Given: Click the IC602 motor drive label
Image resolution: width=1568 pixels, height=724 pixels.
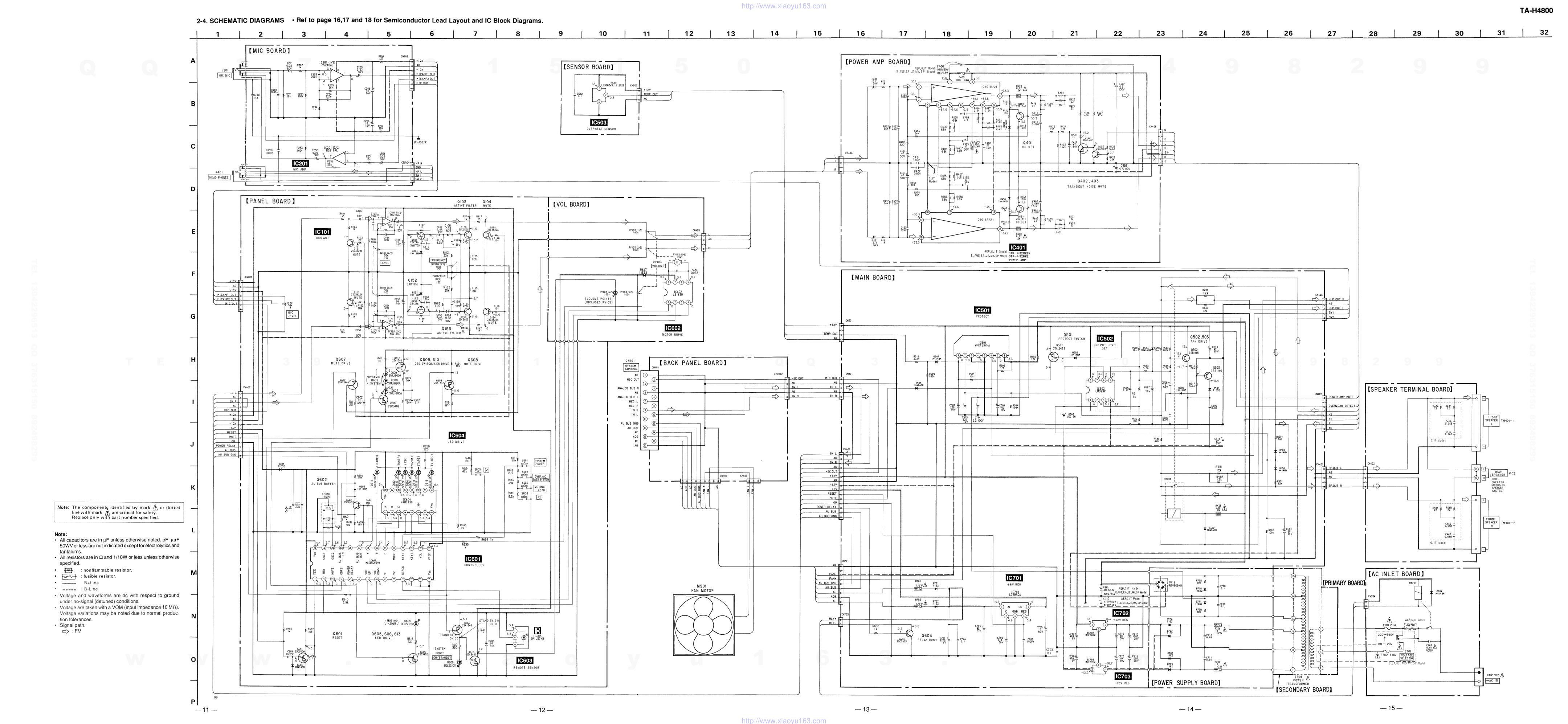Looking at the screenshot, I should tap(673, 328).
